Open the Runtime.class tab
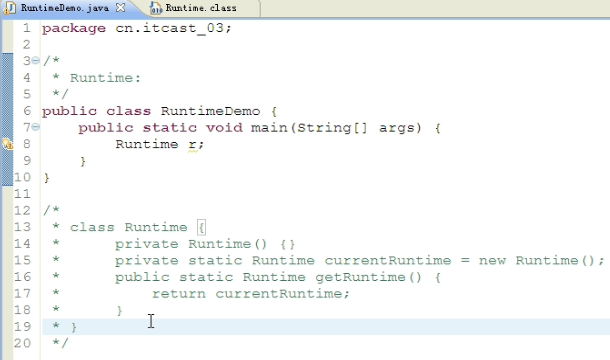This screenshot has width=610, height=360. point(201,8)
